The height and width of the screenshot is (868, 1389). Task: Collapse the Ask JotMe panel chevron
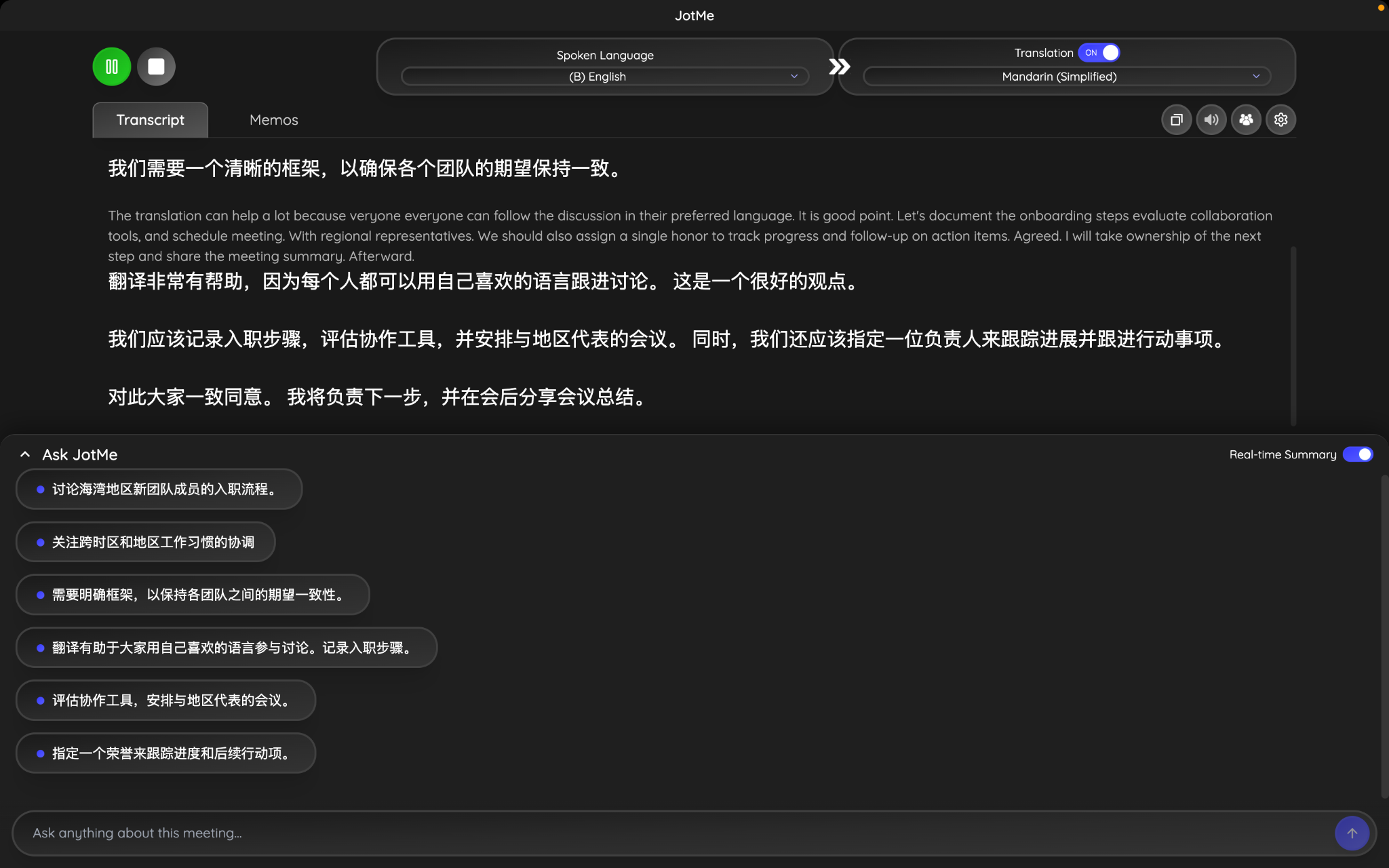[25, 454]
